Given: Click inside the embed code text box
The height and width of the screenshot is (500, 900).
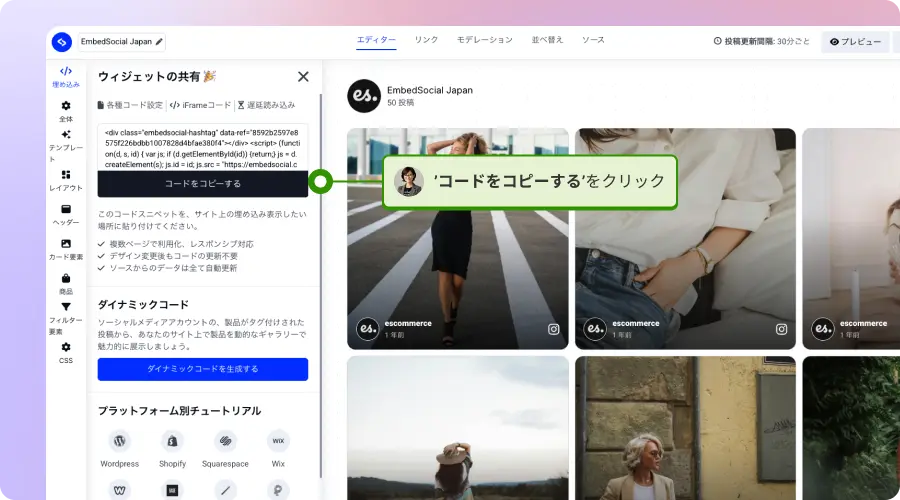Looking at the screenshot, I should 203,147.
